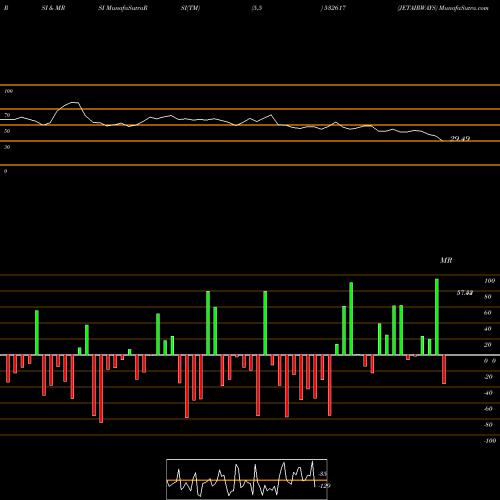Image resolution: width=500 pixels, height=500 pixels.
Task: Click the -100 label on the MR axis
Action: pos(490,441)
